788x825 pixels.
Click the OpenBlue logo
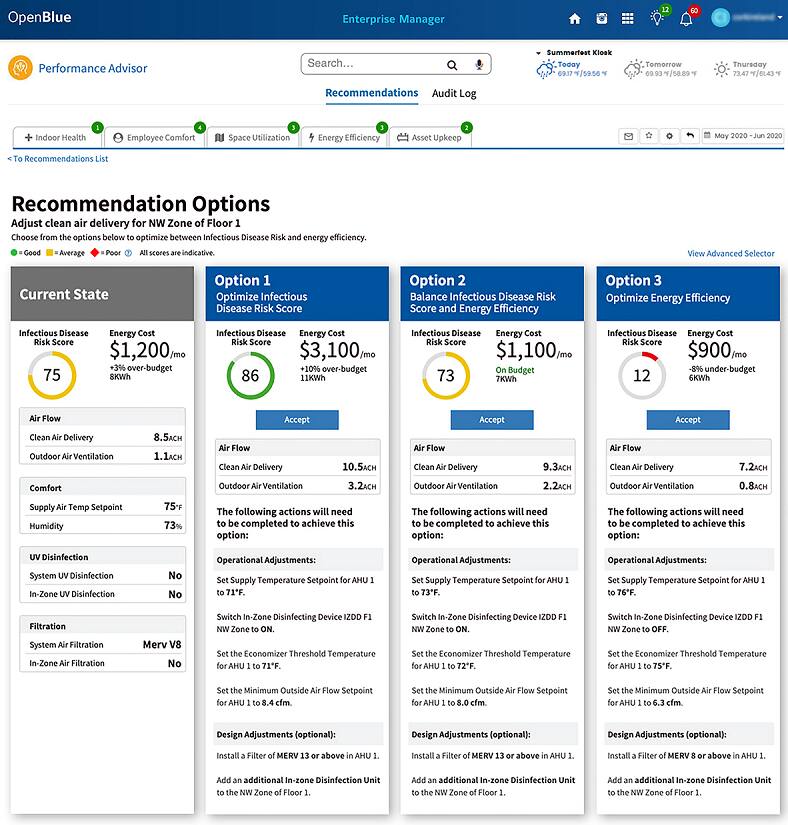point(39,17)
